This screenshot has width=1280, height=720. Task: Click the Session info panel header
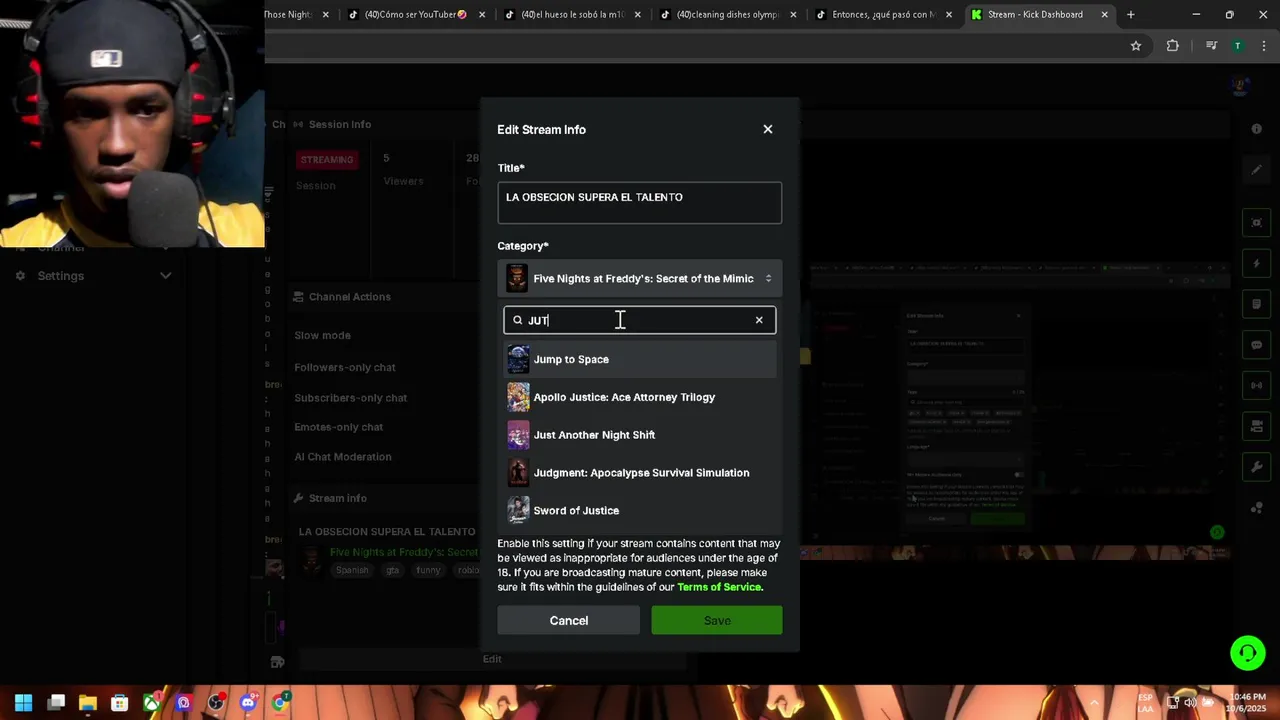point(340,124)
